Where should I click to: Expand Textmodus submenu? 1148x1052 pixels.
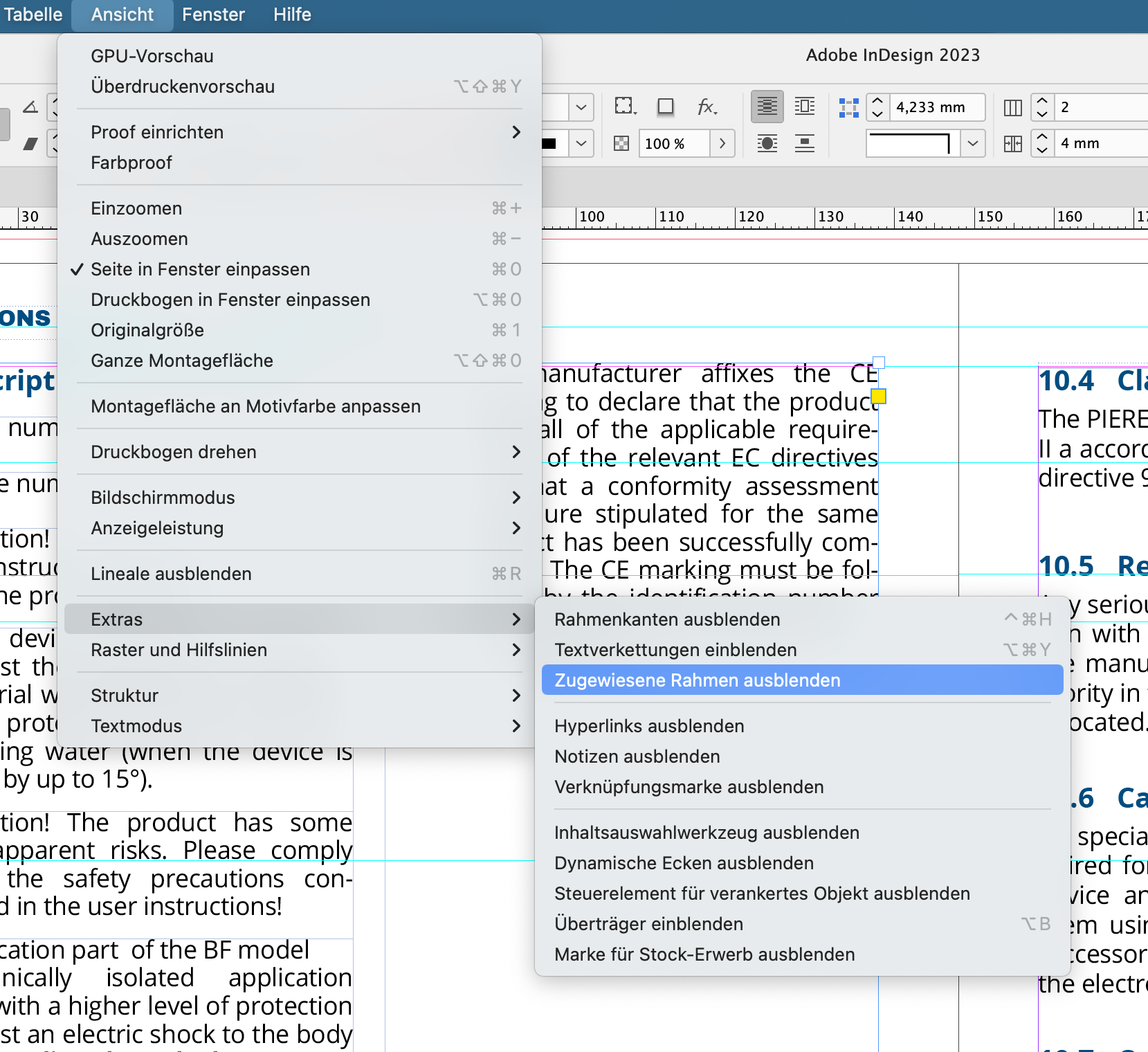pyautogui.click(x=299, y=726)
